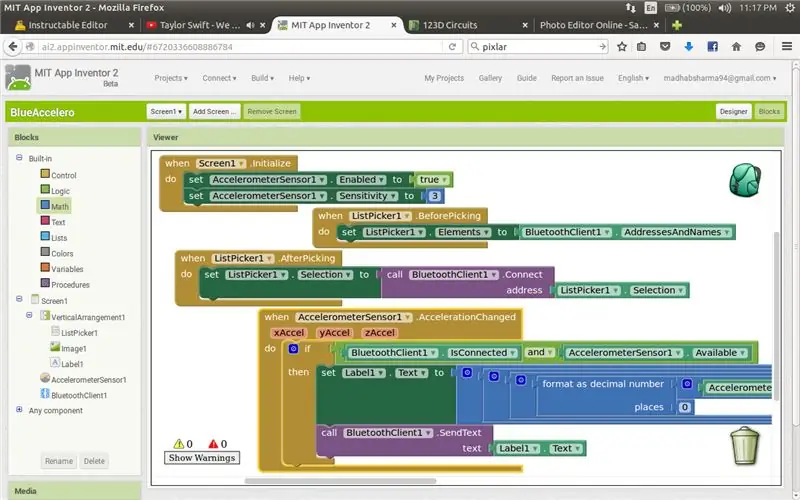
Task: Expand the Any component node
Action: tap(19, 409)
